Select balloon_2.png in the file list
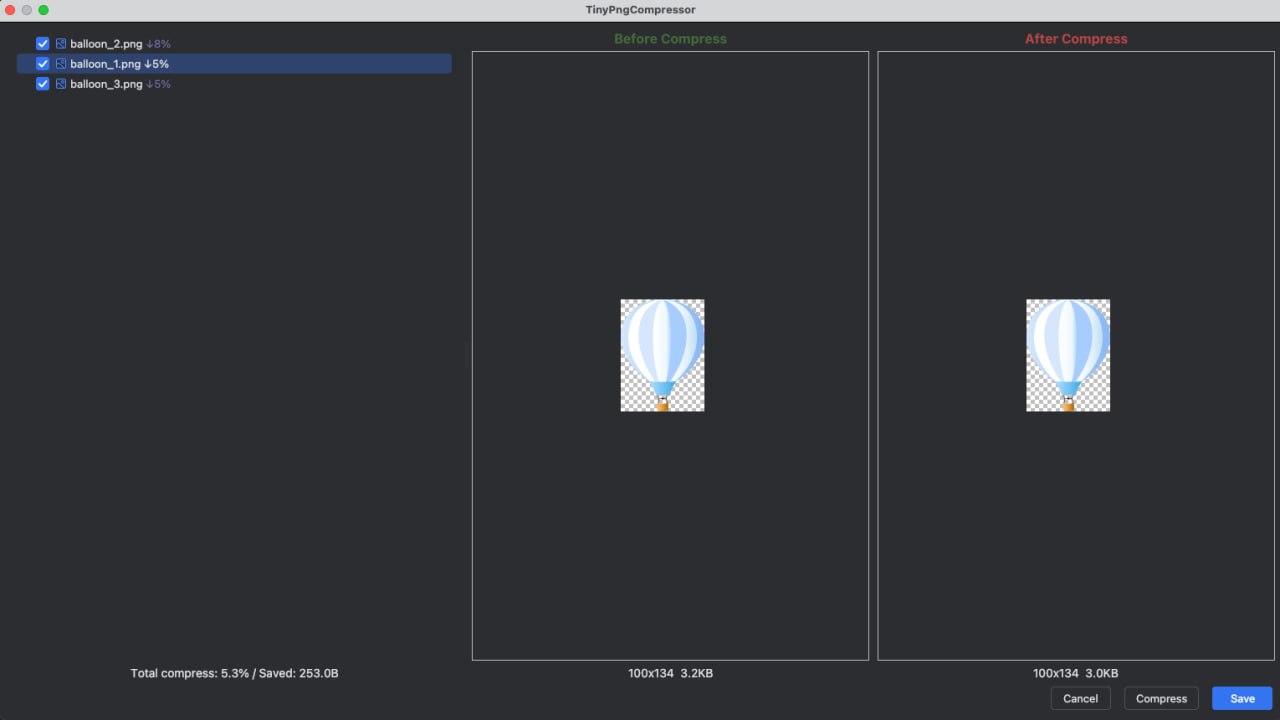Screen dimensions: 1280x720 [234, 44]
